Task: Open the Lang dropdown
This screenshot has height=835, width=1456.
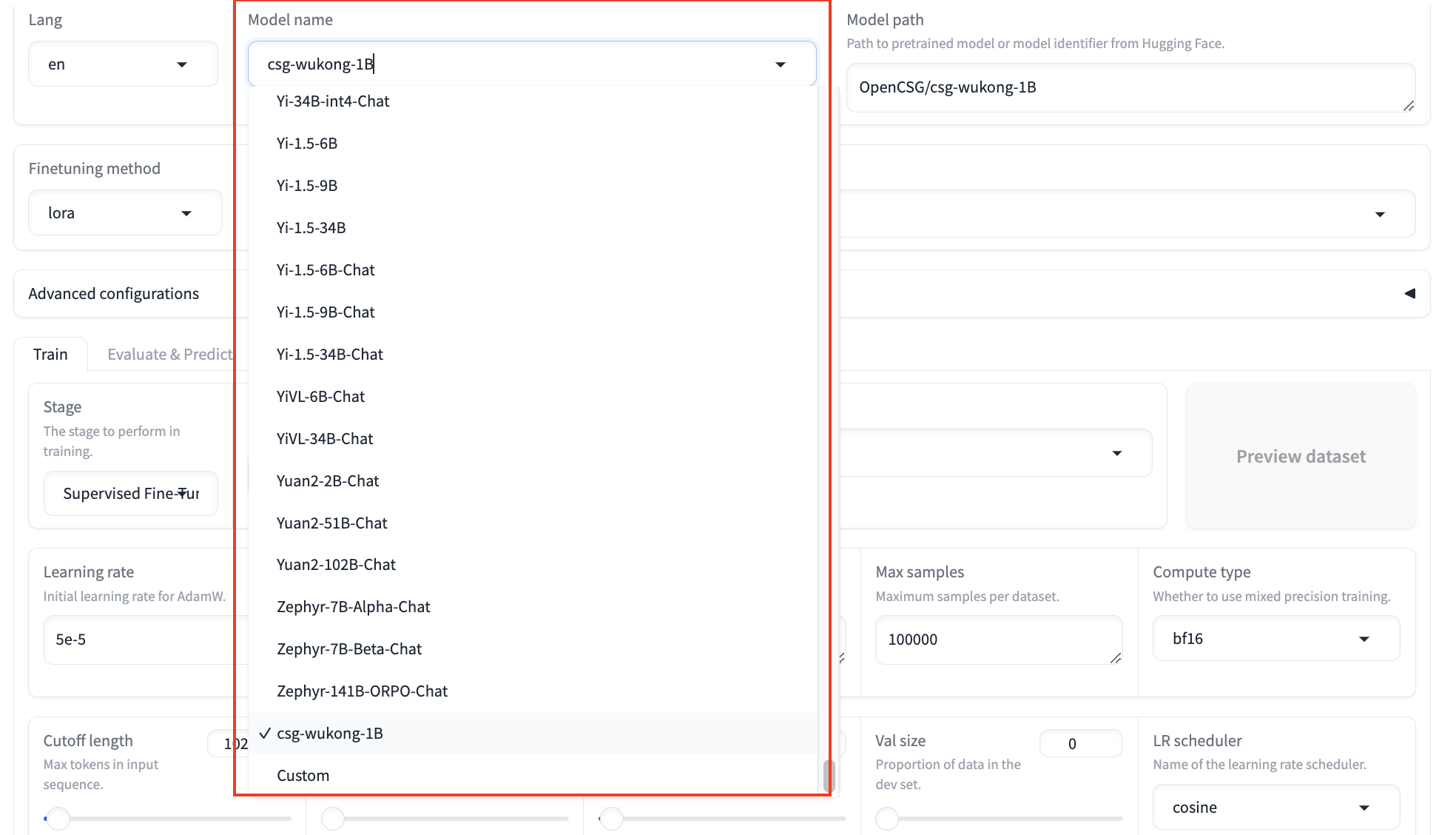Action: click(122, 64)
